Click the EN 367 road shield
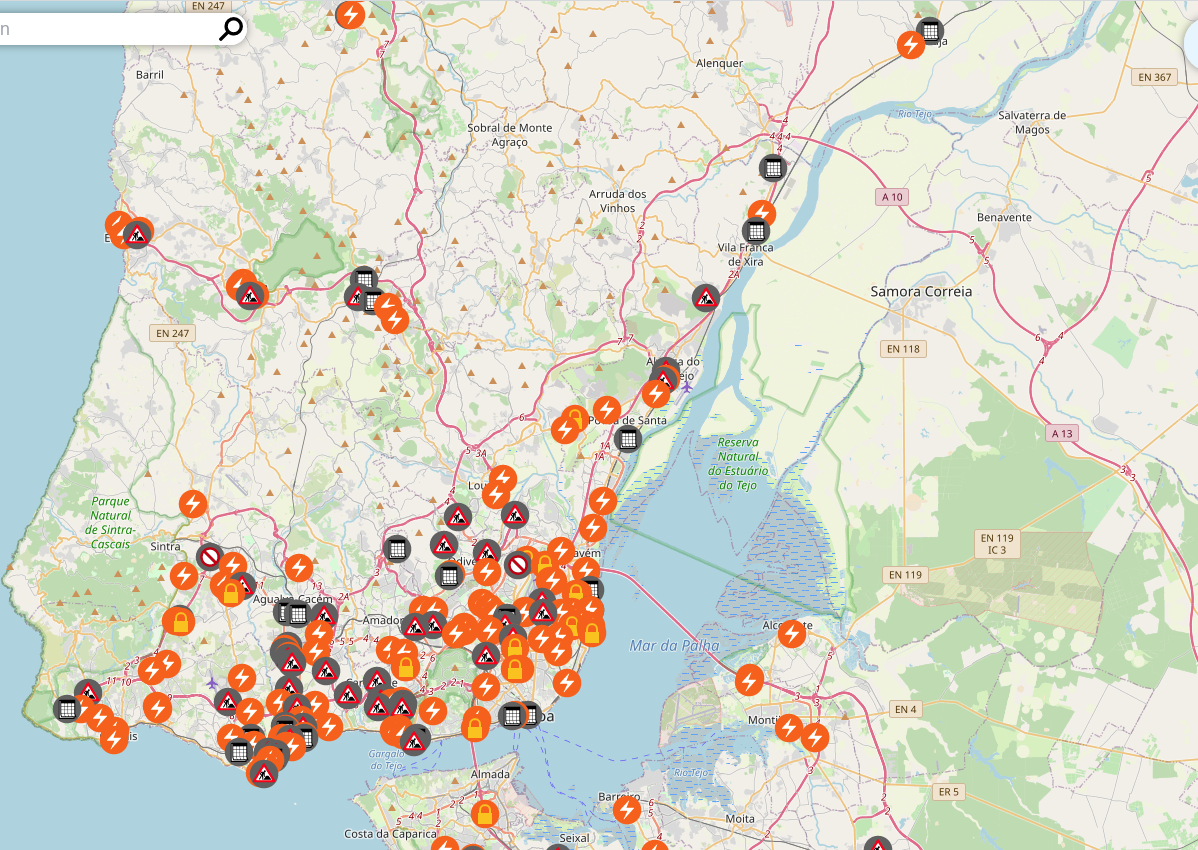The height and width of the screenshot is (850, 1198). [x=1154, y=77]
